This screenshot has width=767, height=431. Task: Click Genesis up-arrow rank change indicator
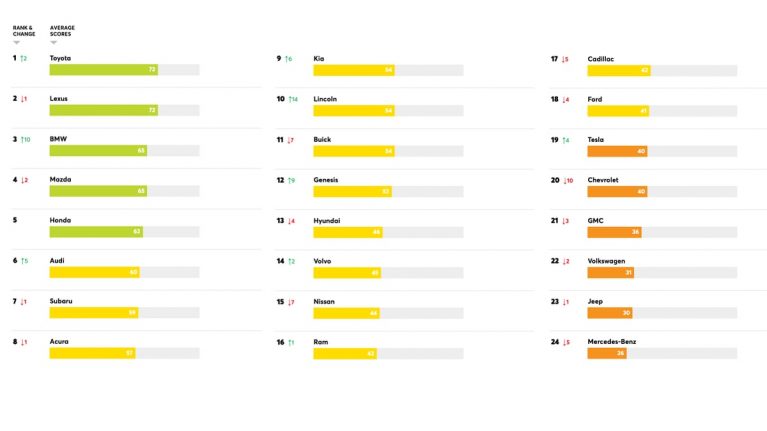click(290, 181)
